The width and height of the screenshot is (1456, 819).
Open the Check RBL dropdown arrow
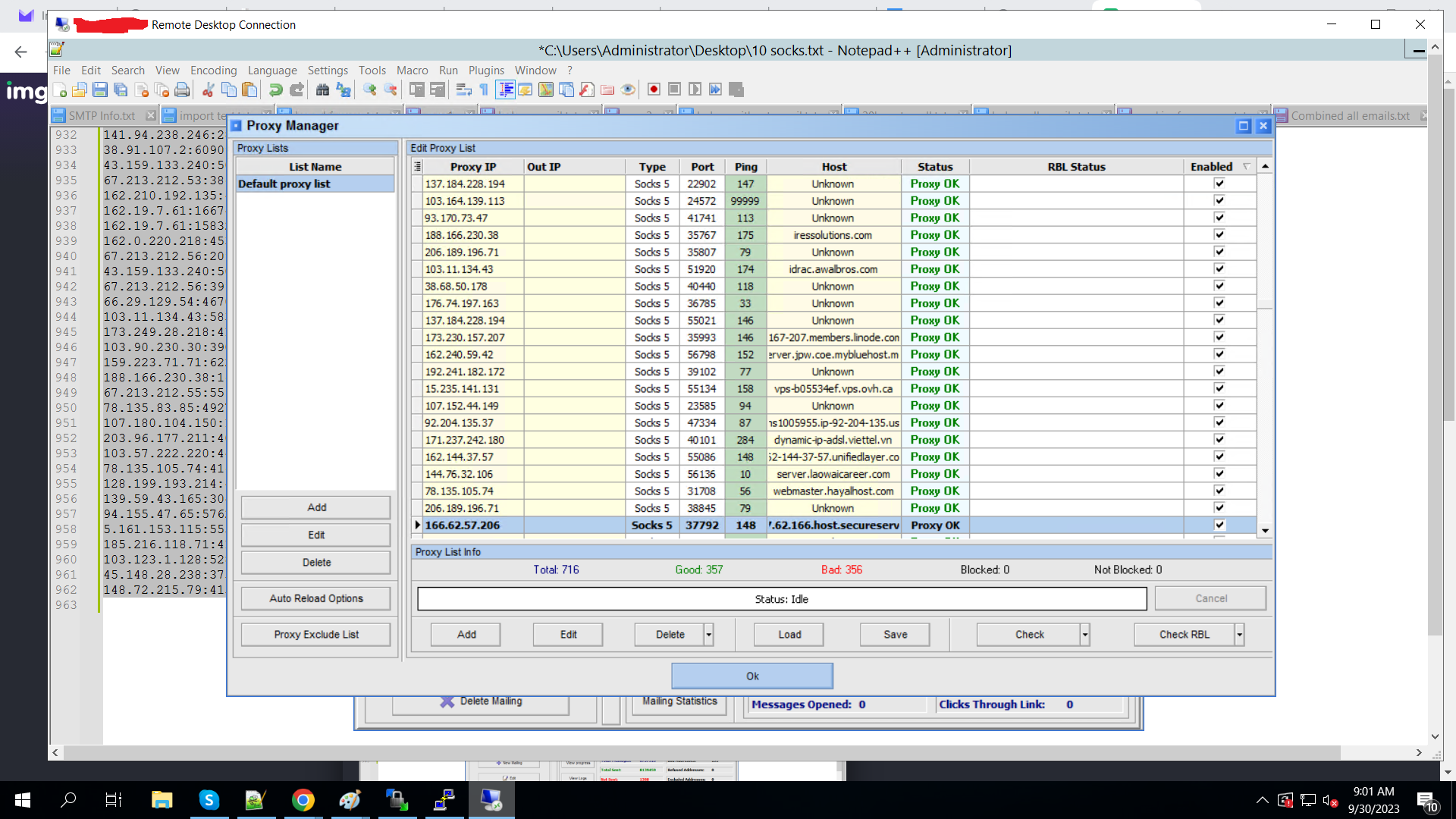pyautogui.click(x=1240, y=635)
